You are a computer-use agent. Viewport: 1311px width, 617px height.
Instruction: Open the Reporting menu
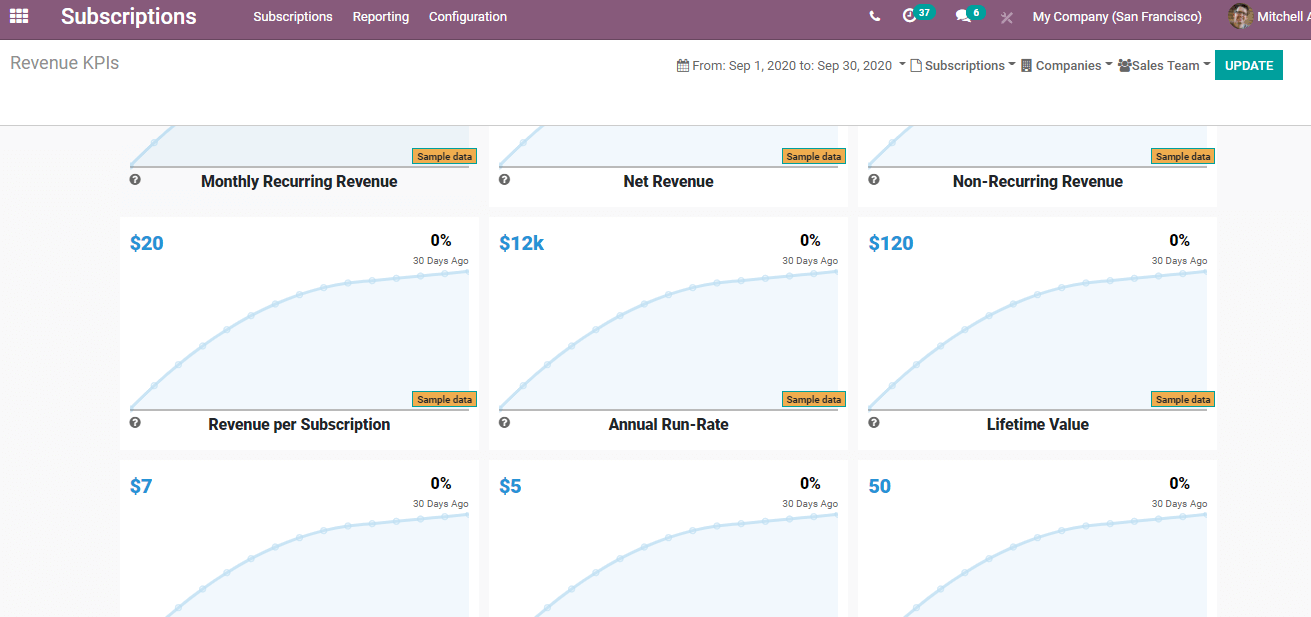coord(381,17)
